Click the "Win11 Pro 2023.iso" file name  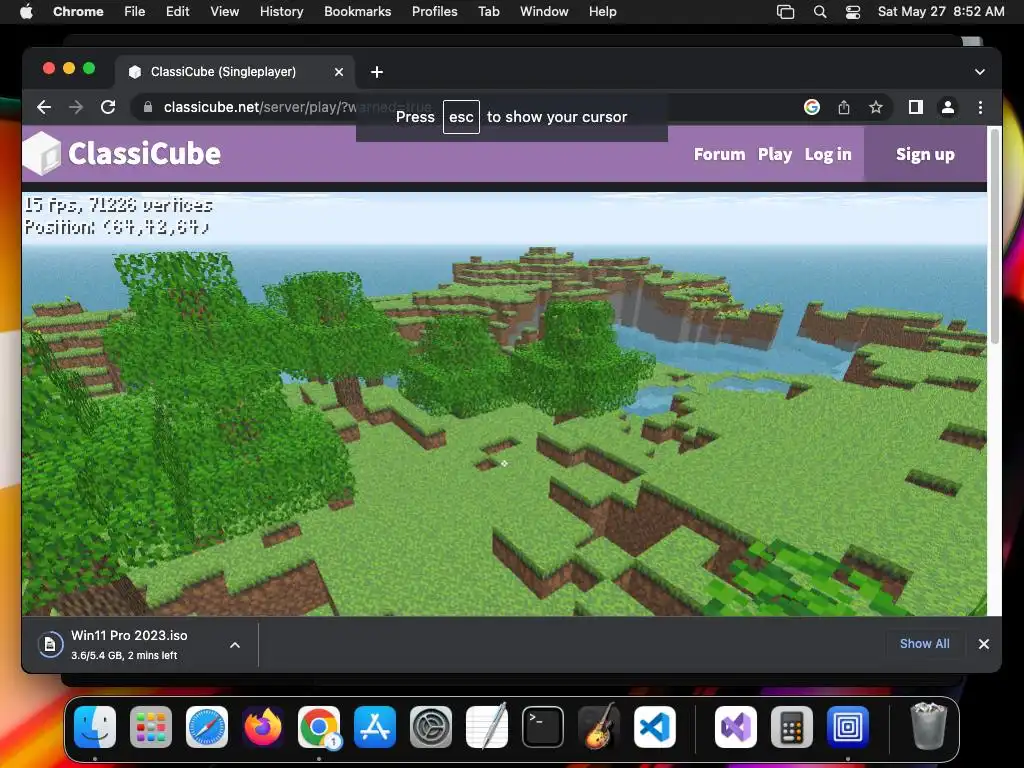click(x=129, y=635)
